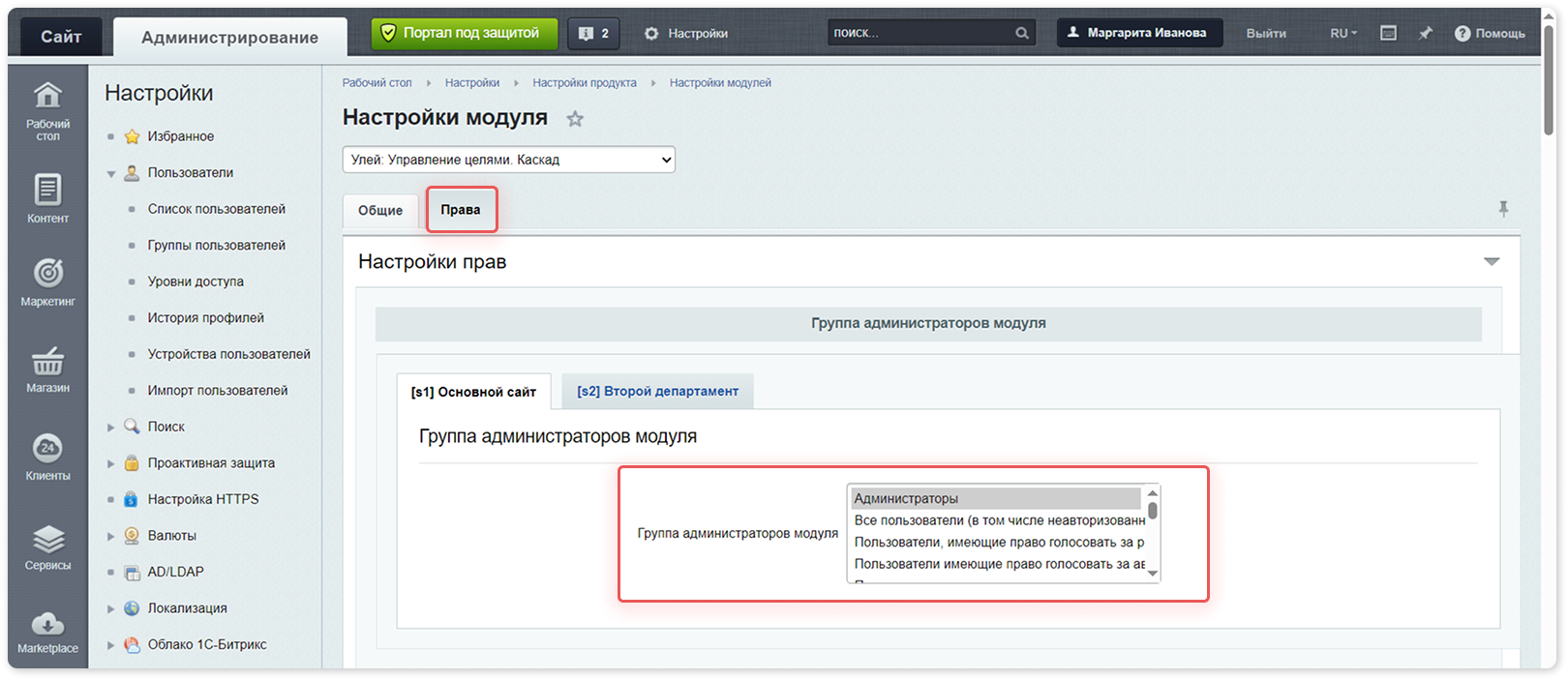Screen dimensions: 1568x680
Task: Select Администраторы in the group list
Action: tap(995, 499)
